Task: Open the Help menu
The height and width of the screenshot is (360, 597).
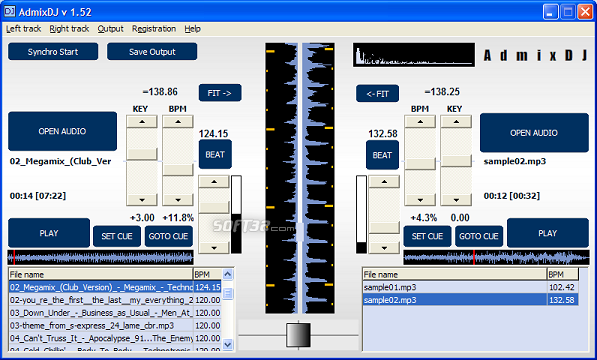Action: 192,29
